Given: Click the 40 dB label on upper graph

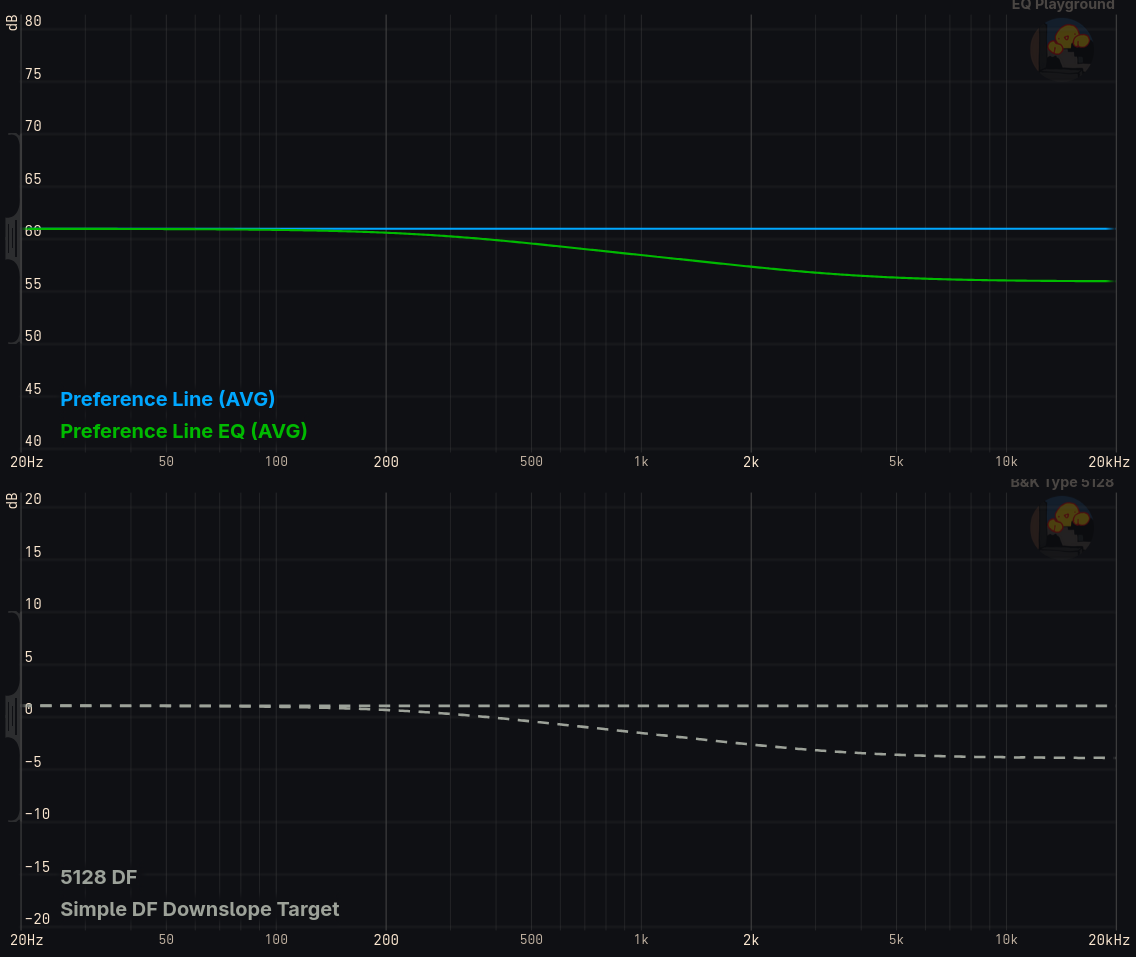Looking at the screenshot, I should coord(33,441).
